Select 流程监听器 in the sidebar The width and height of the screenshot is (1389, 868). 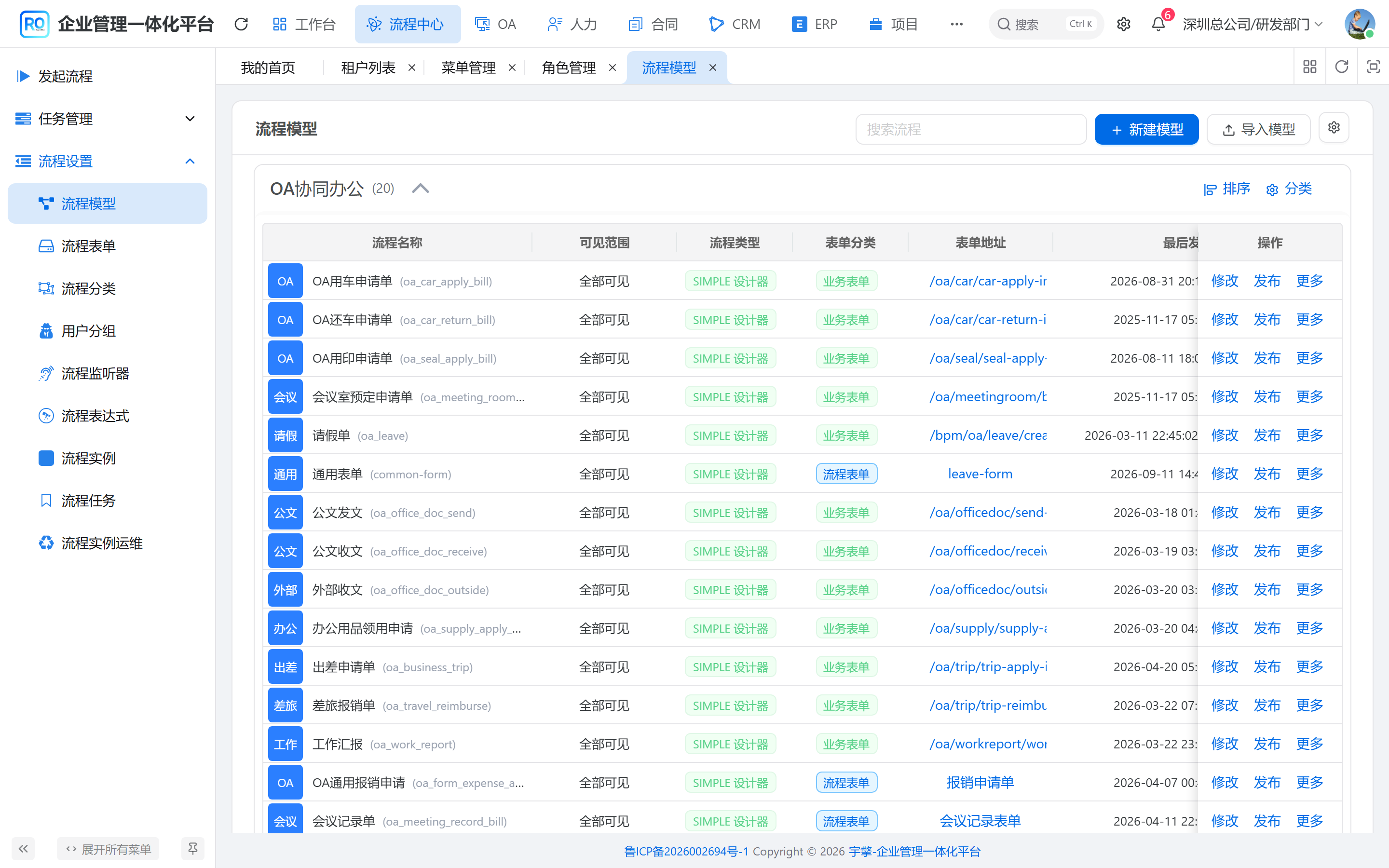[x=108, y=373]
